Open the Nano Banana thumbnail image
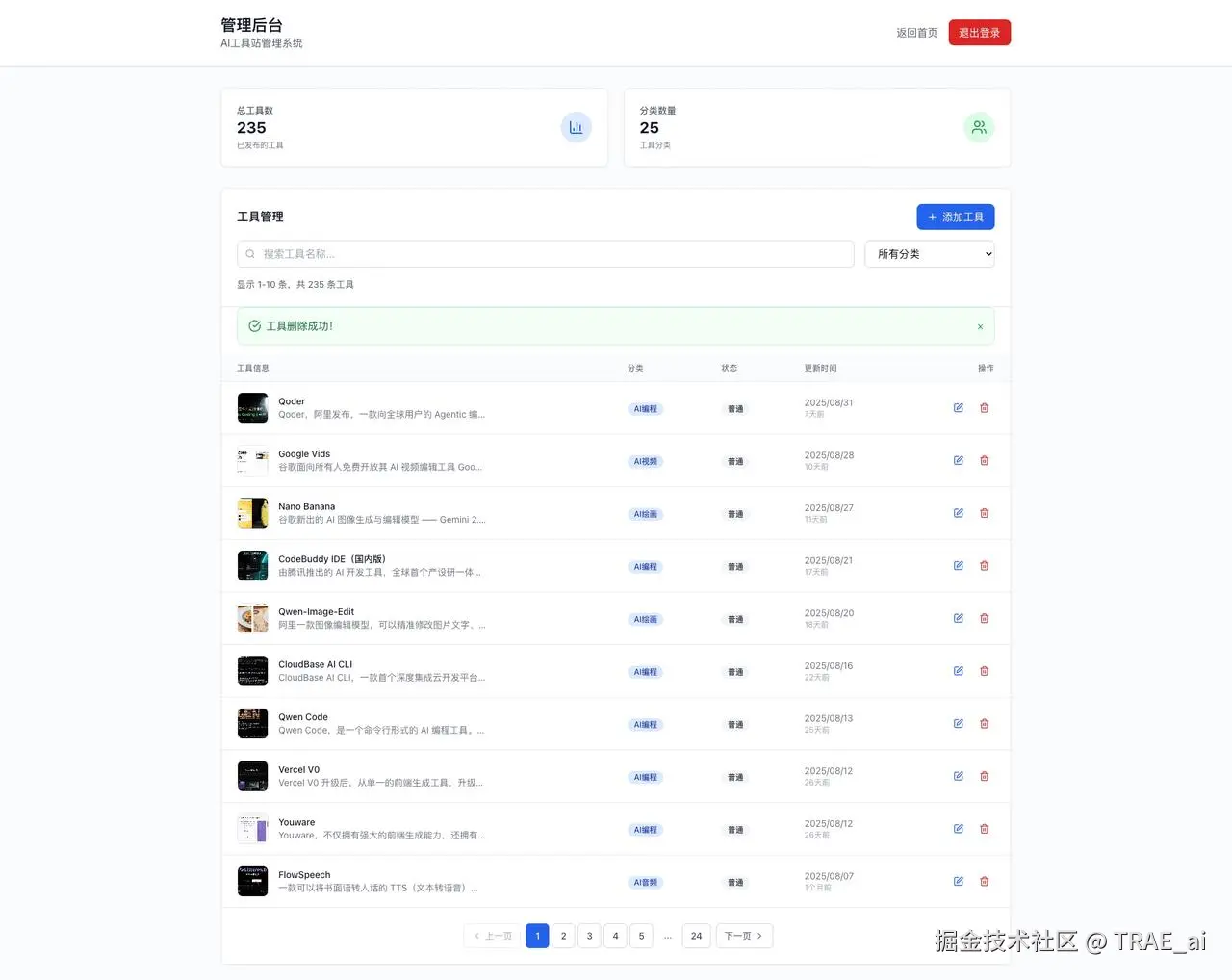The image size is (1232, 980). (x=253, y=513)
